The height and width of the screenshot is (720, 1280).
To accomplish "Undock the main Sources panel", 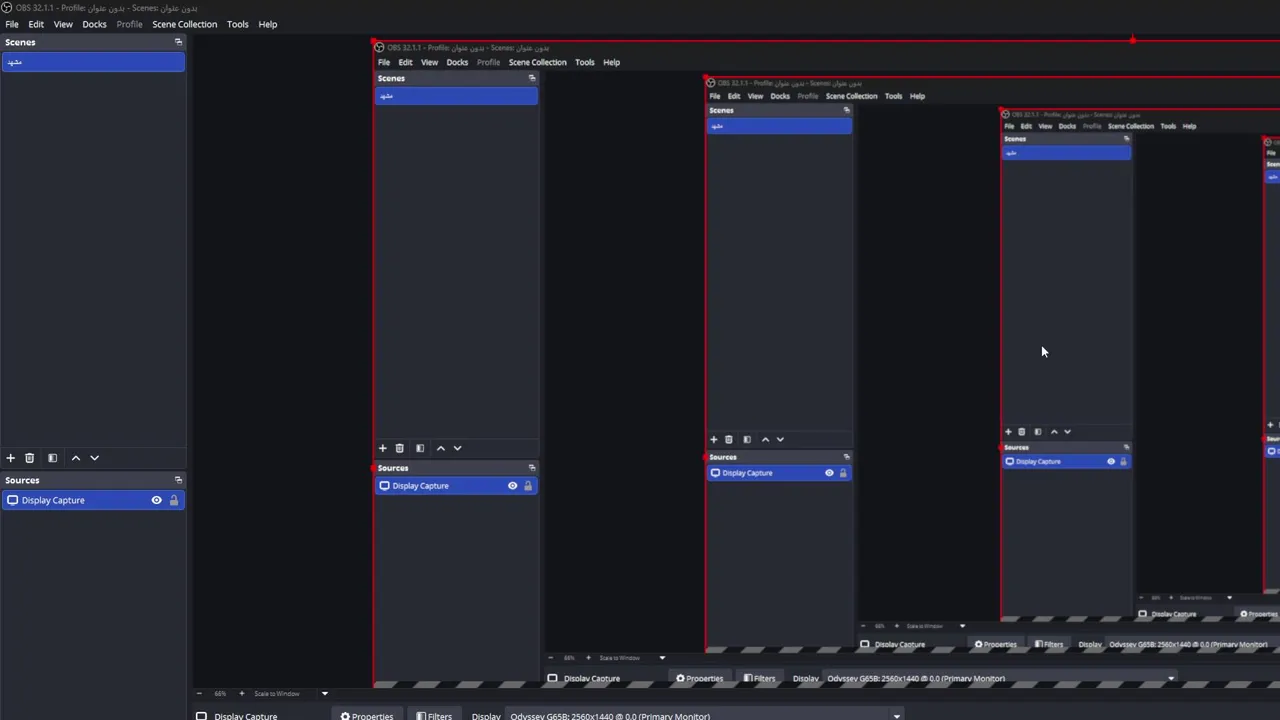I will [x=178, y=480].
